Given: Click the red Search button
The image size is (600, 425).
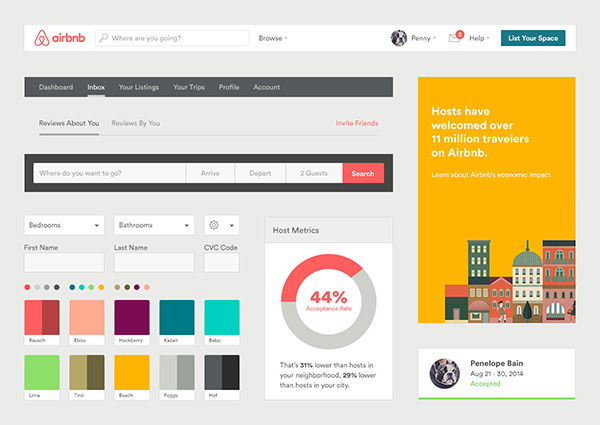Looking at the screenshot, I should tap(363, 173).
